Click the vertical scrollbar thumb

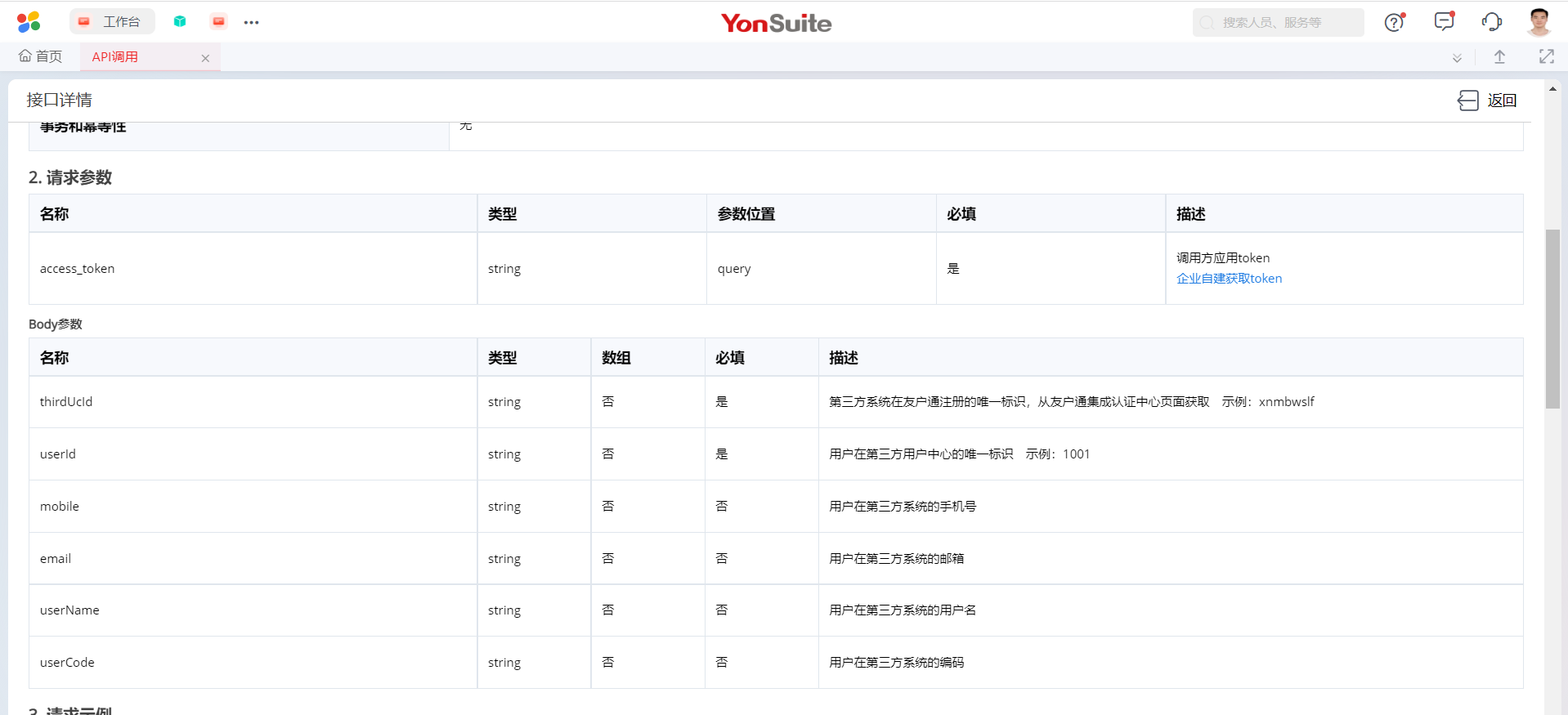coord(1552,319)
